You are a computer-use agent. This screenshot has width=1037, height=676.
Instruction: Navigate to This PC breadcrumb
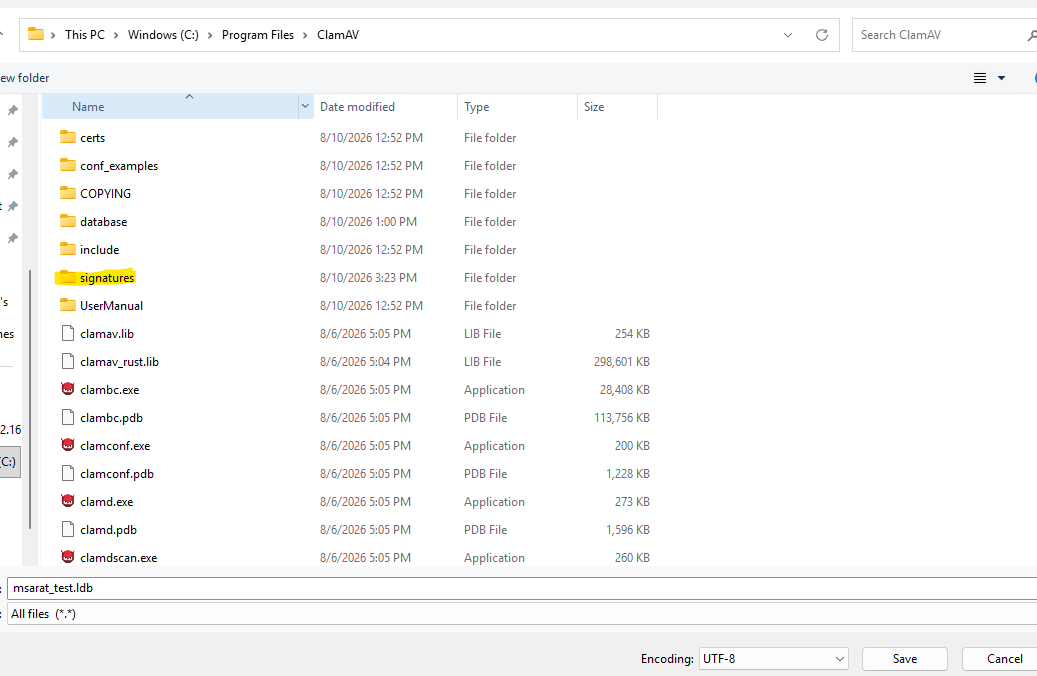coord(85,35)
